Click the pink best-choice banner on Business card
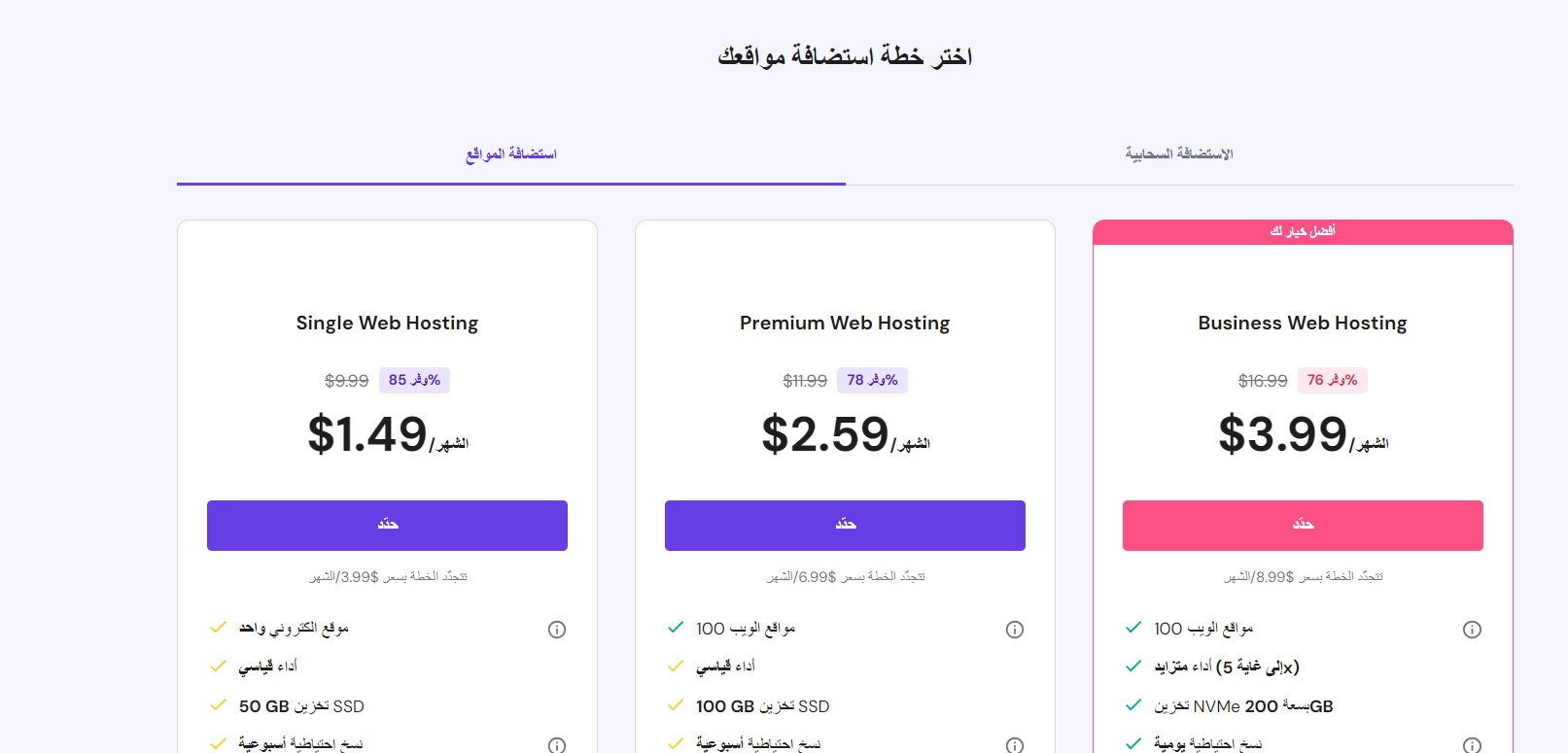 coord(1303,232)
